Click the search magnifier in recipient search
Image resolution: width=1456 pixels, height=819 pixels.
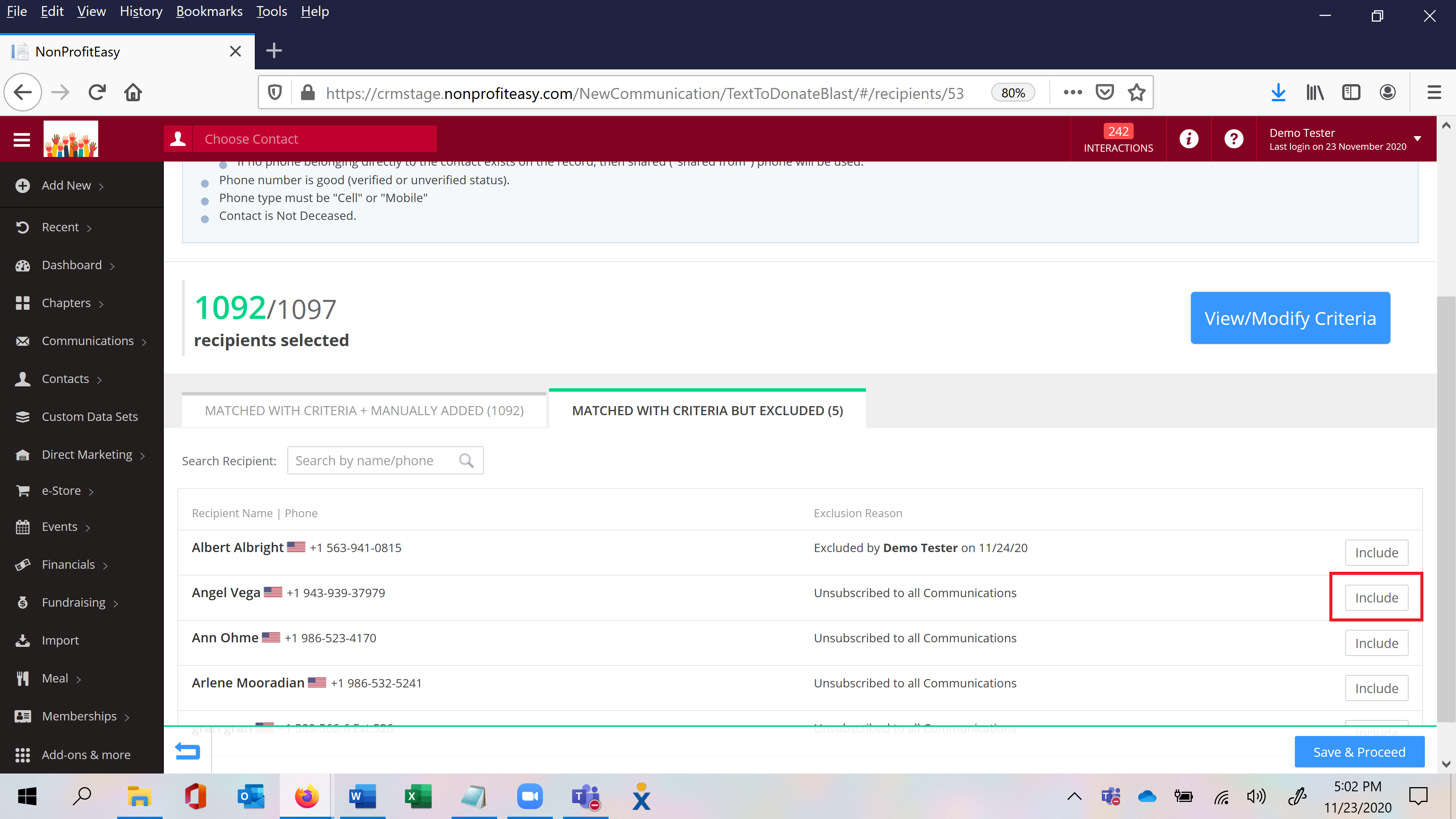[x=466, y=461]
